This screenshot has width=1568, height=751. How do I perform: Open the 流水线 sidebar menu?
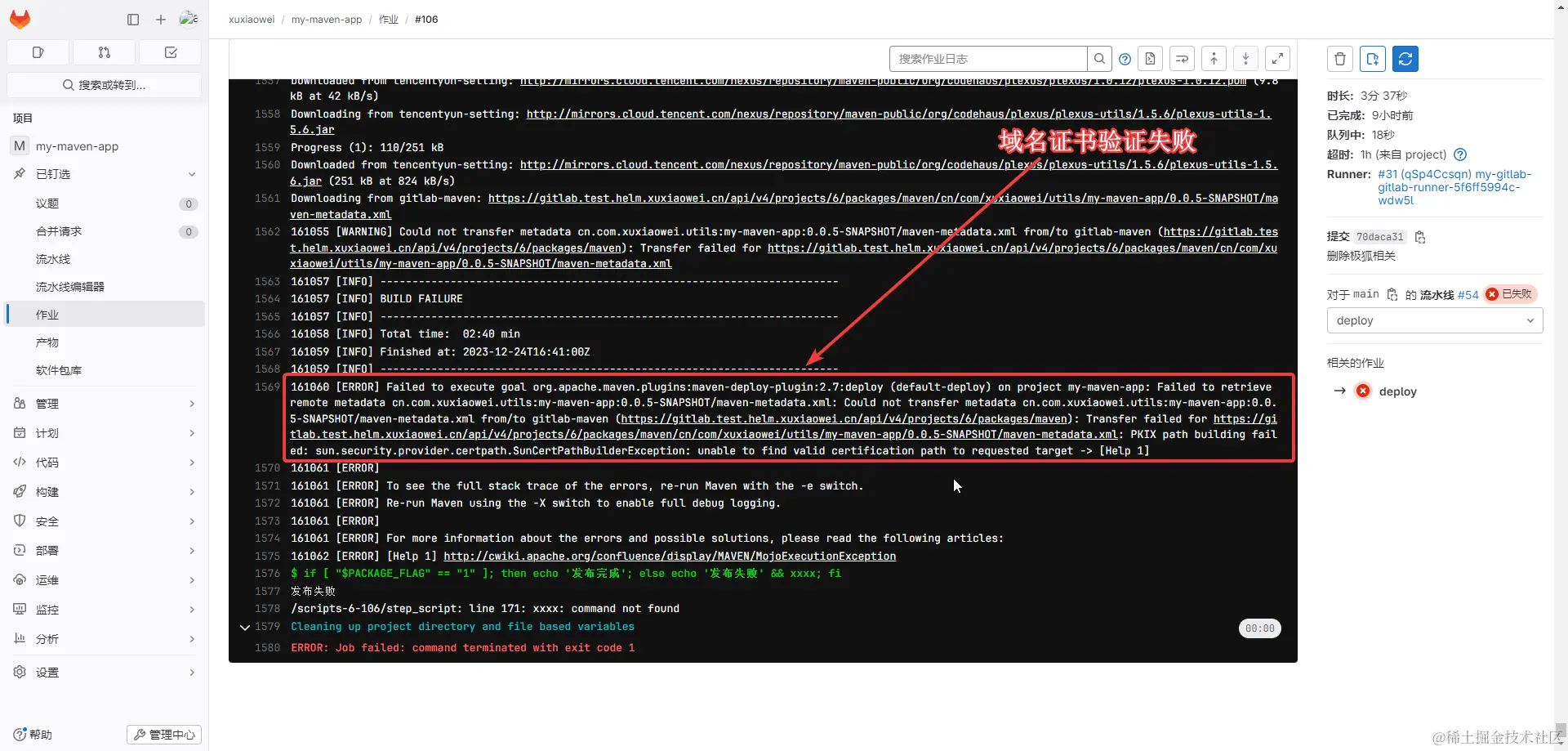(x=53, y=259)
